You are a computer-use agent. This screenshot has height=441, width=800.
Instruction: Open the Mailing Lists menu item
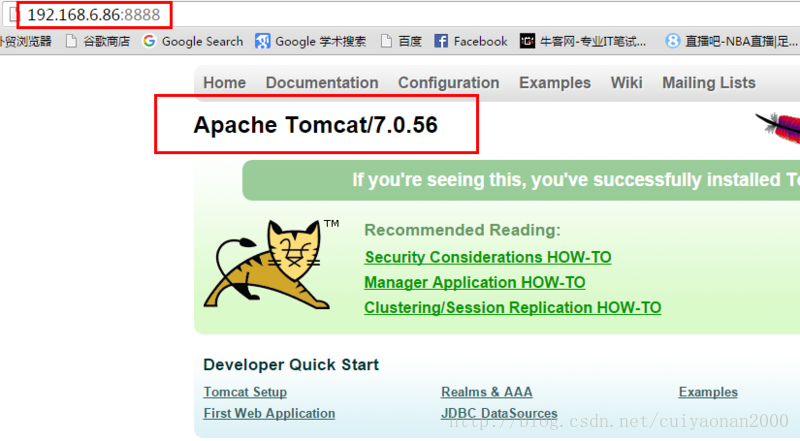pyautogui.click(x=709, y=83)
